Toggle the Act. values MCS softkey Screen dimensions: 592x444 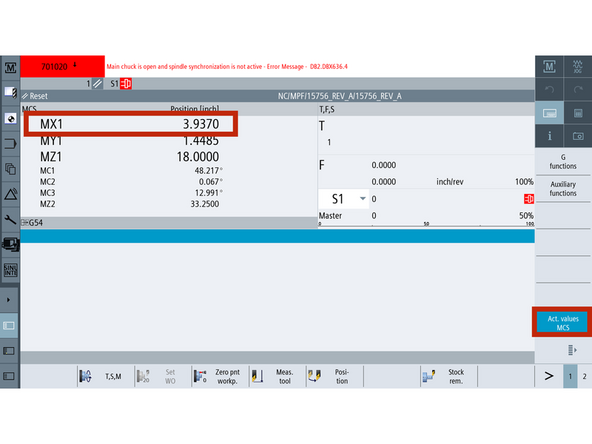pos(563,323)
